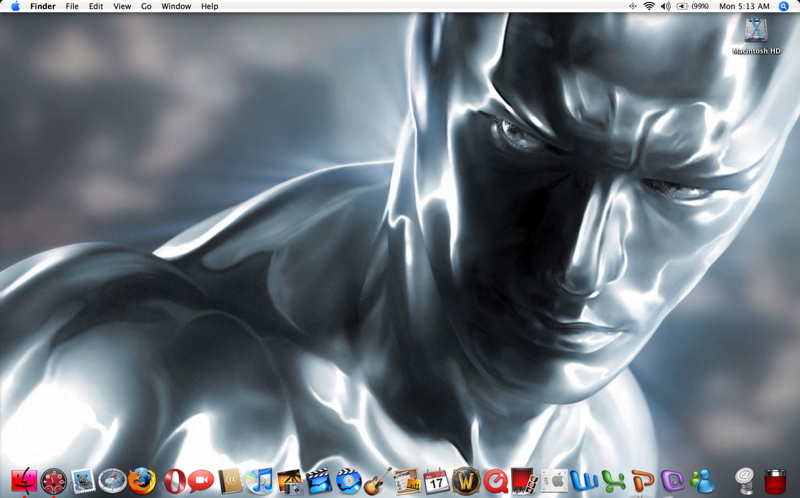The image size is (800, 498).
Task: Open iPhoto icon in the Dock
Action: [x=289, y=482]
